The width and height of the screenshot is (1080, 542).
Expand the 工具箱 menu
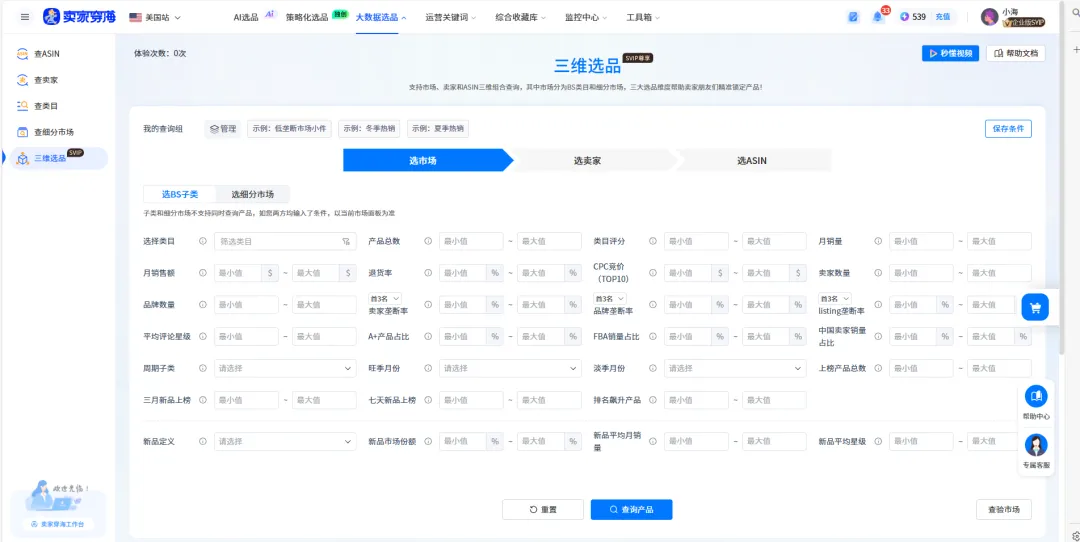point(643,17)
